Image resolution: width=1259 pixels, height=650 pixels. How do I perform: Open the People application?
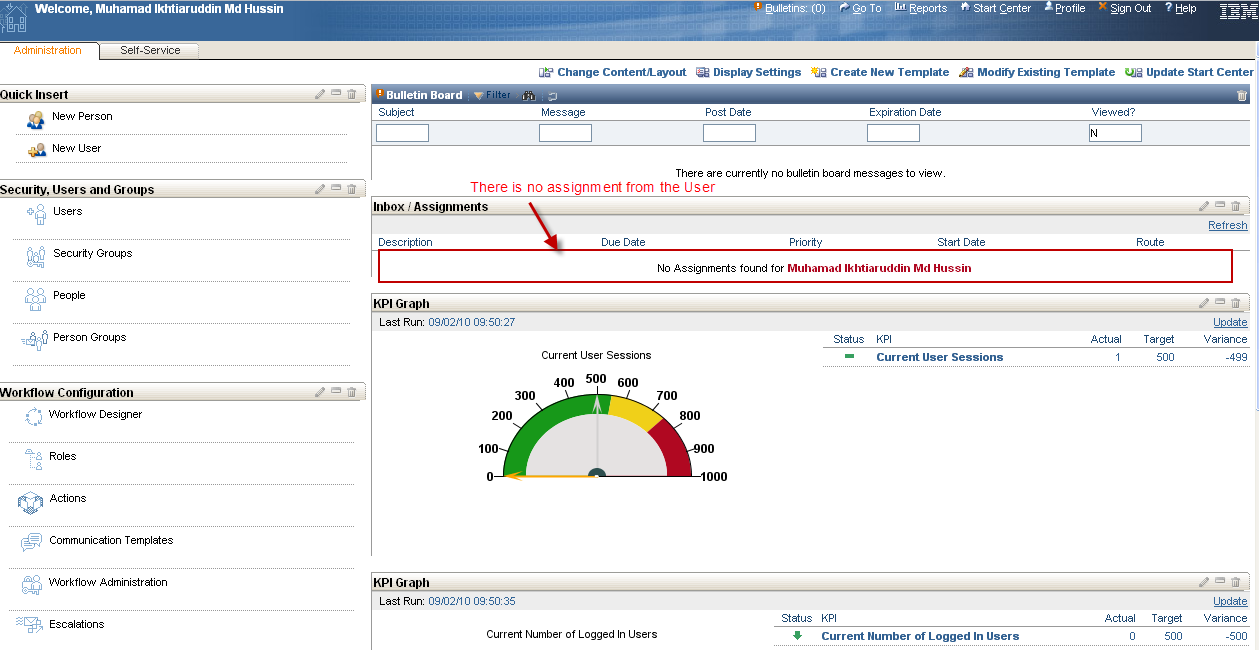69,295
